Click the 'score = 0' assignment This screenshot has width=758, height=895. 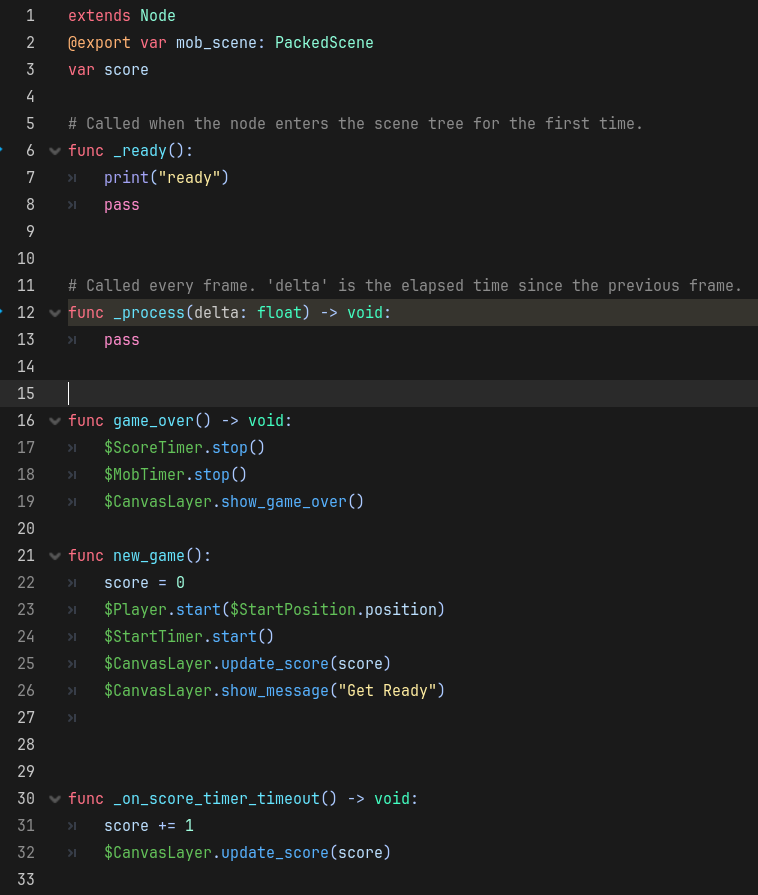coord(144,583)
